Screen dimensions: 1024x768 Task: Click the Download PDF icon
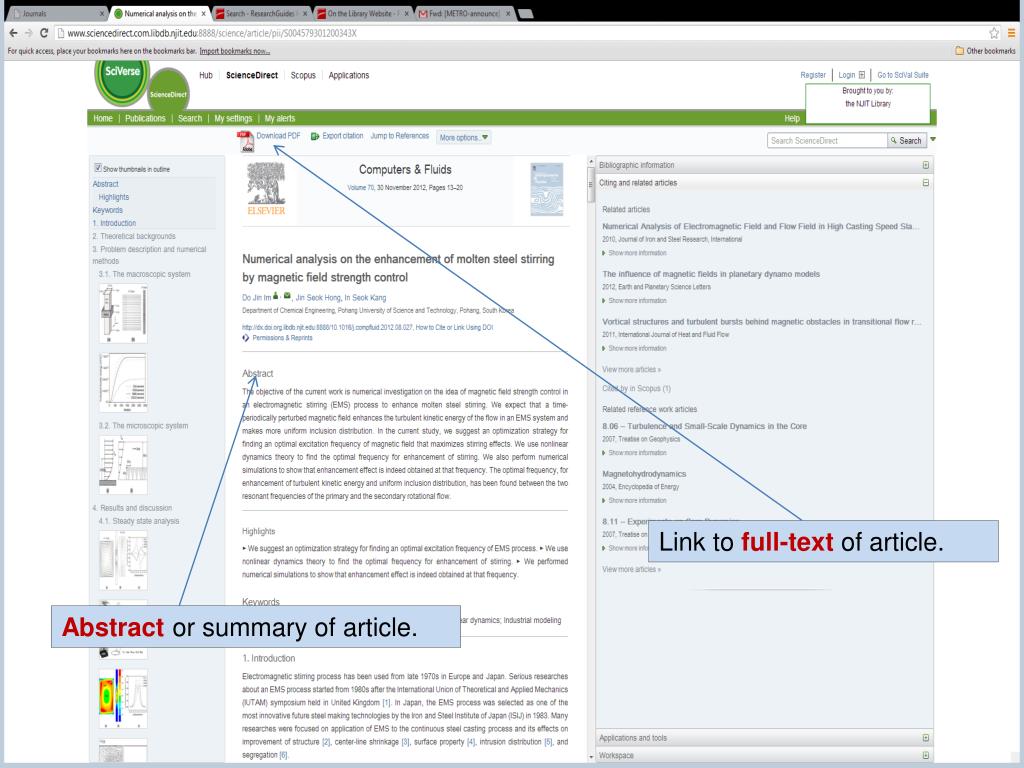tap(246, 141)
